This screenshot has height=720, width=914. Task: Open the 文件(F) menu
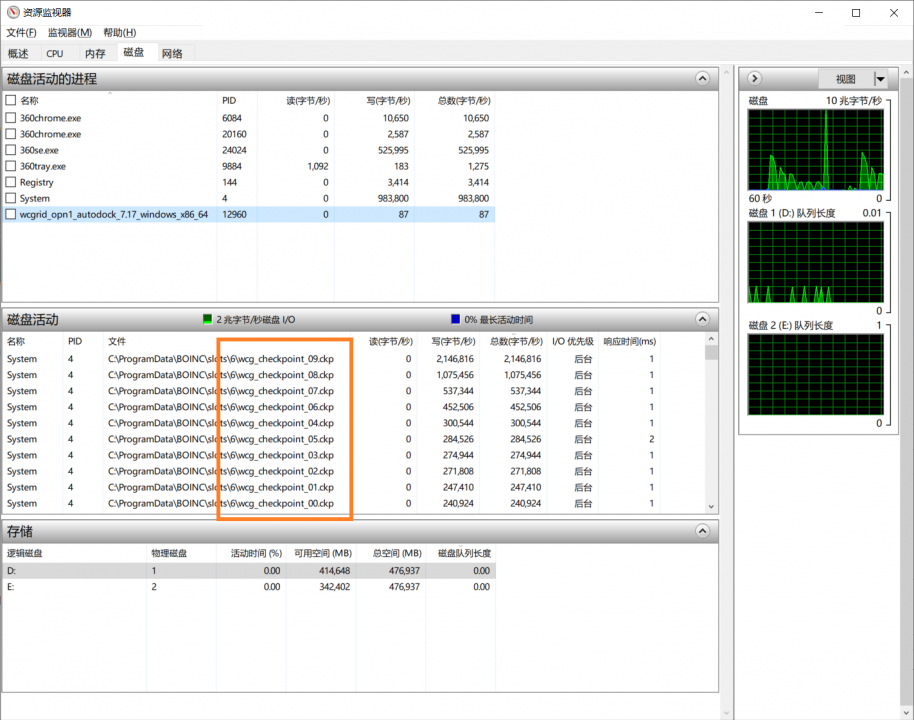22,33
